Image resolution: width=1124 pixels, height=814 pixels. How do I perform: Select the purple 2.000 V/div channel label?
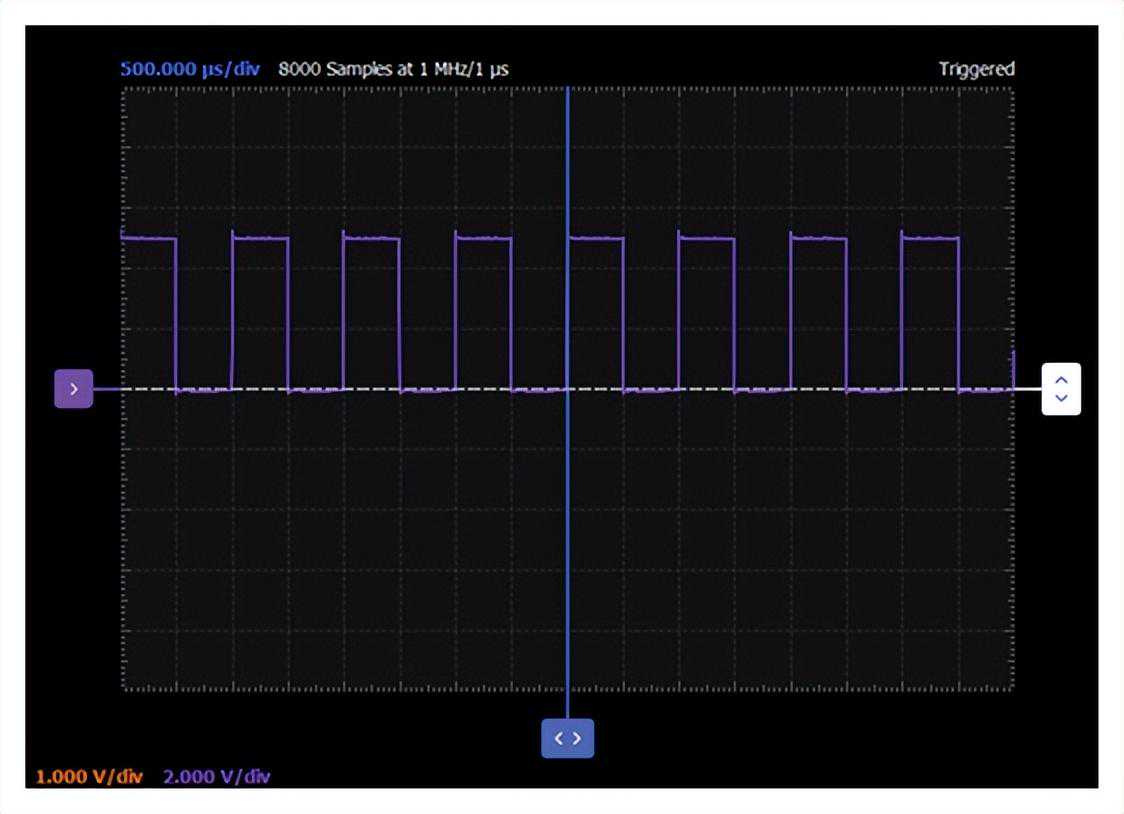[x=216, y=777]
